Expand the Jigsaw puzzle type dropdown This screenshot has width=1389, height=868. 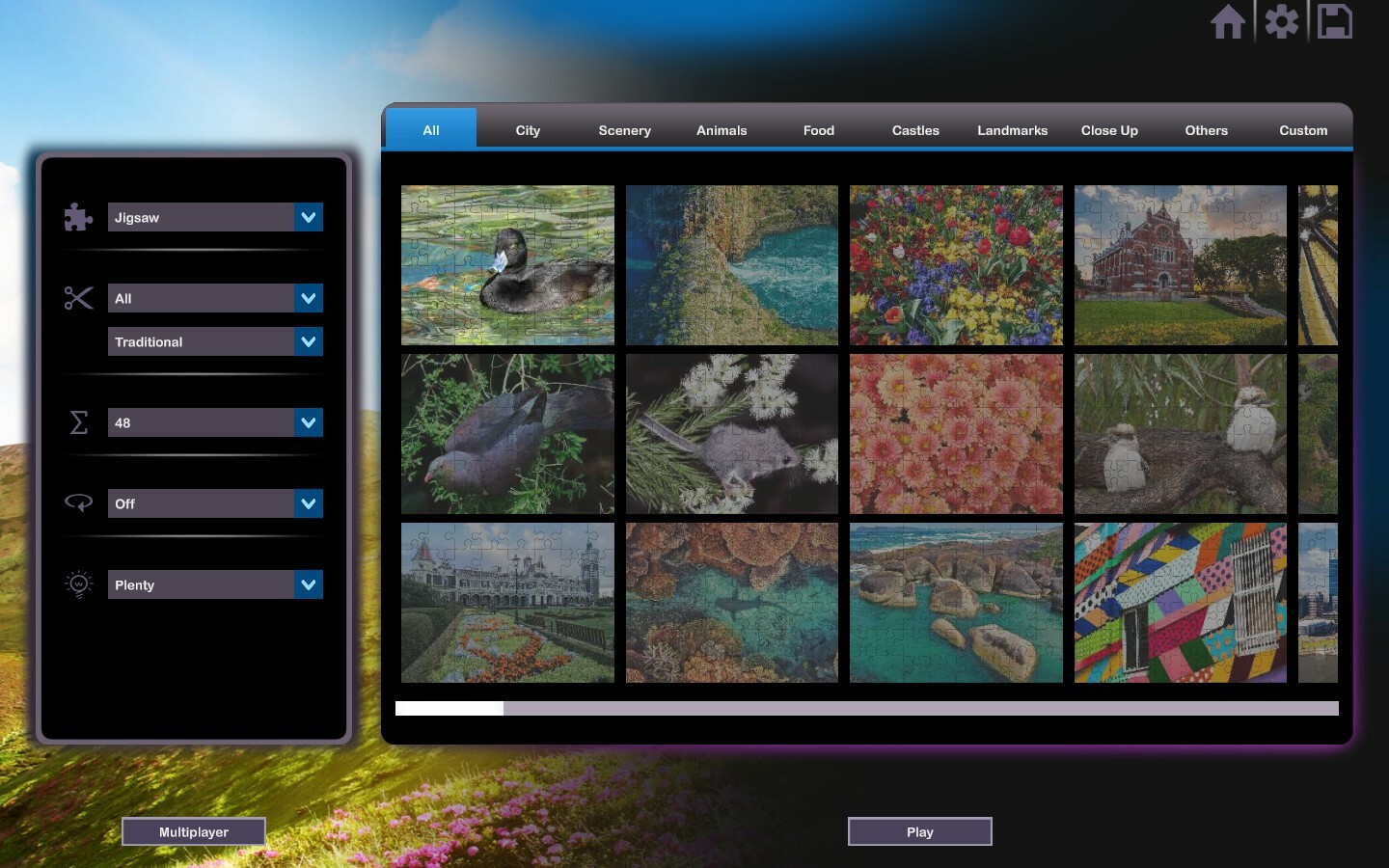pos(308,217)
